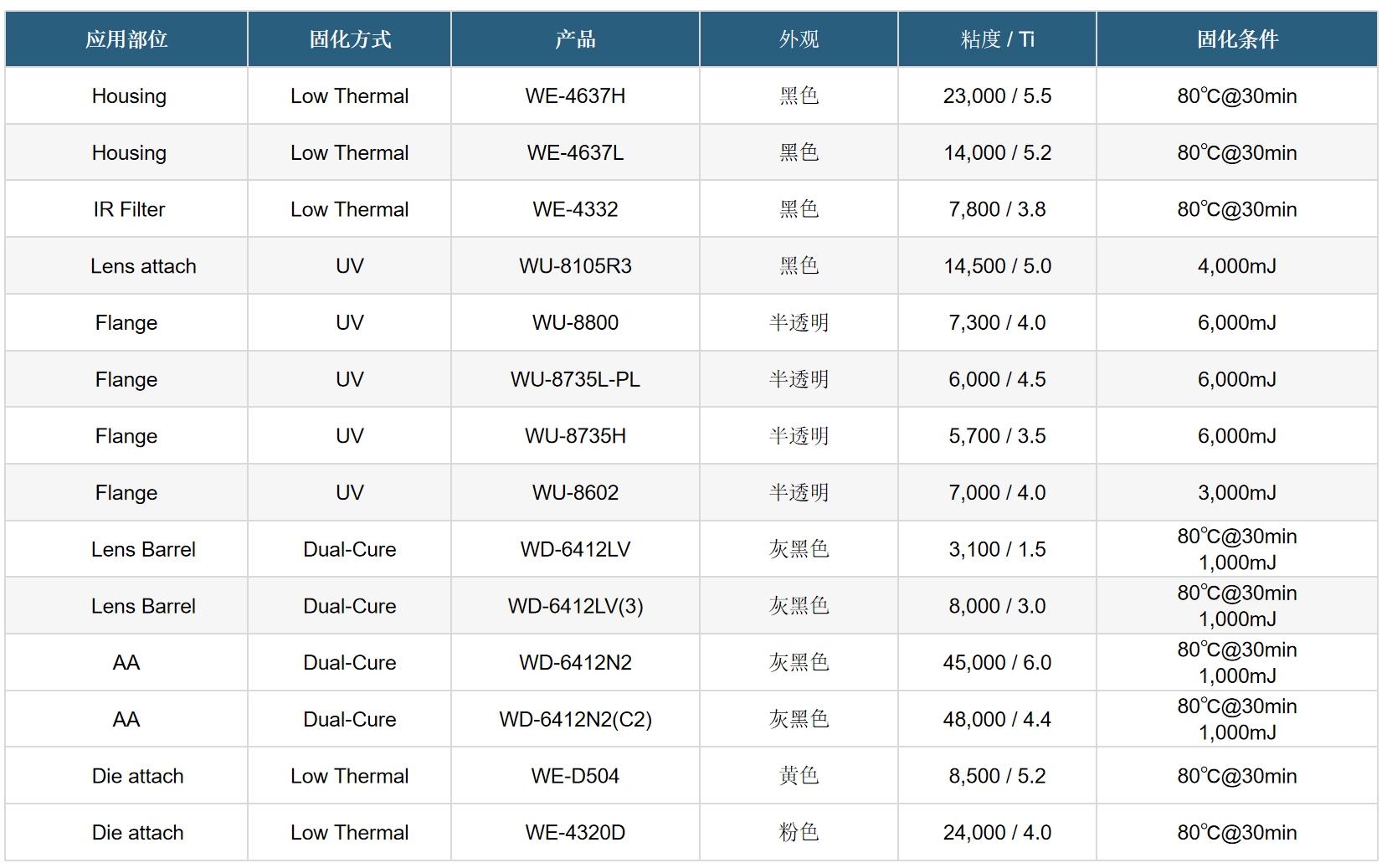1387x868 pixels.
Task: Select the 产品 header cell
Action: (575, 39)
